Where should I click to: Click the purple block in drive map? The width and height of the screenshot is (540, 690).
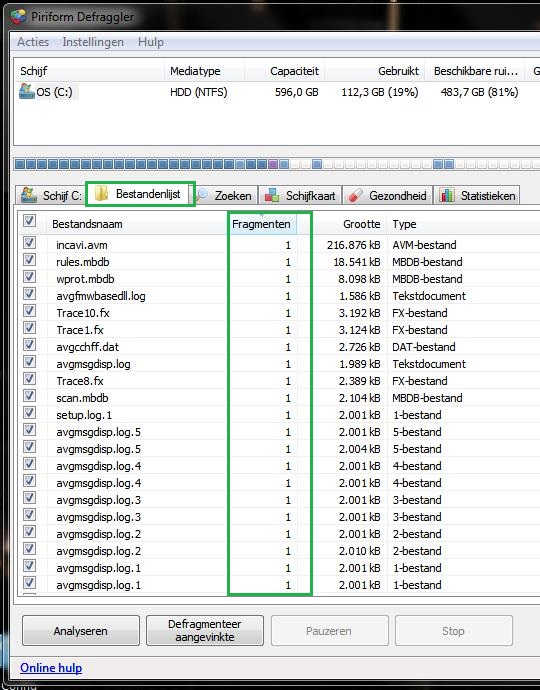click(x=273, y=165)
